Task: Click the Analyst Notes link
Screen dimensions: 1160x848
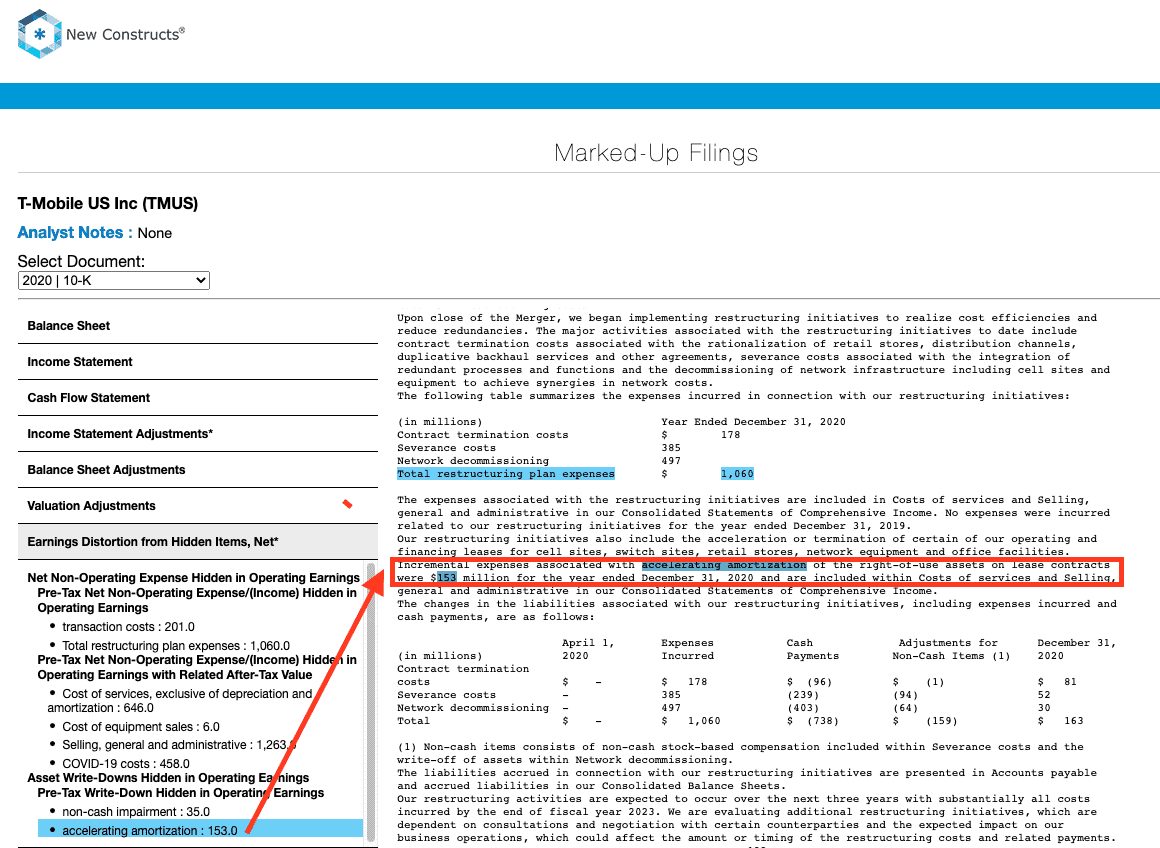Action: (x=75, y=233)
